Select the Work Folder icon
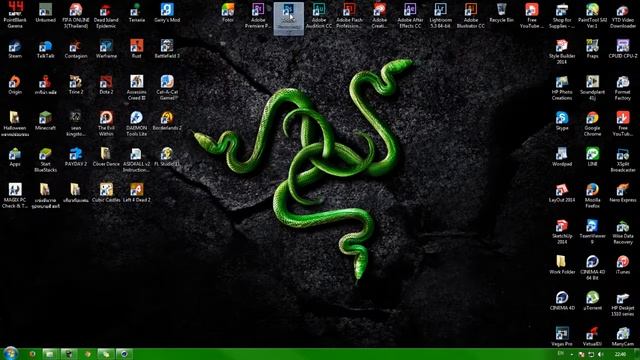Screen dimensions: 640x360 [x=562, y=264]
